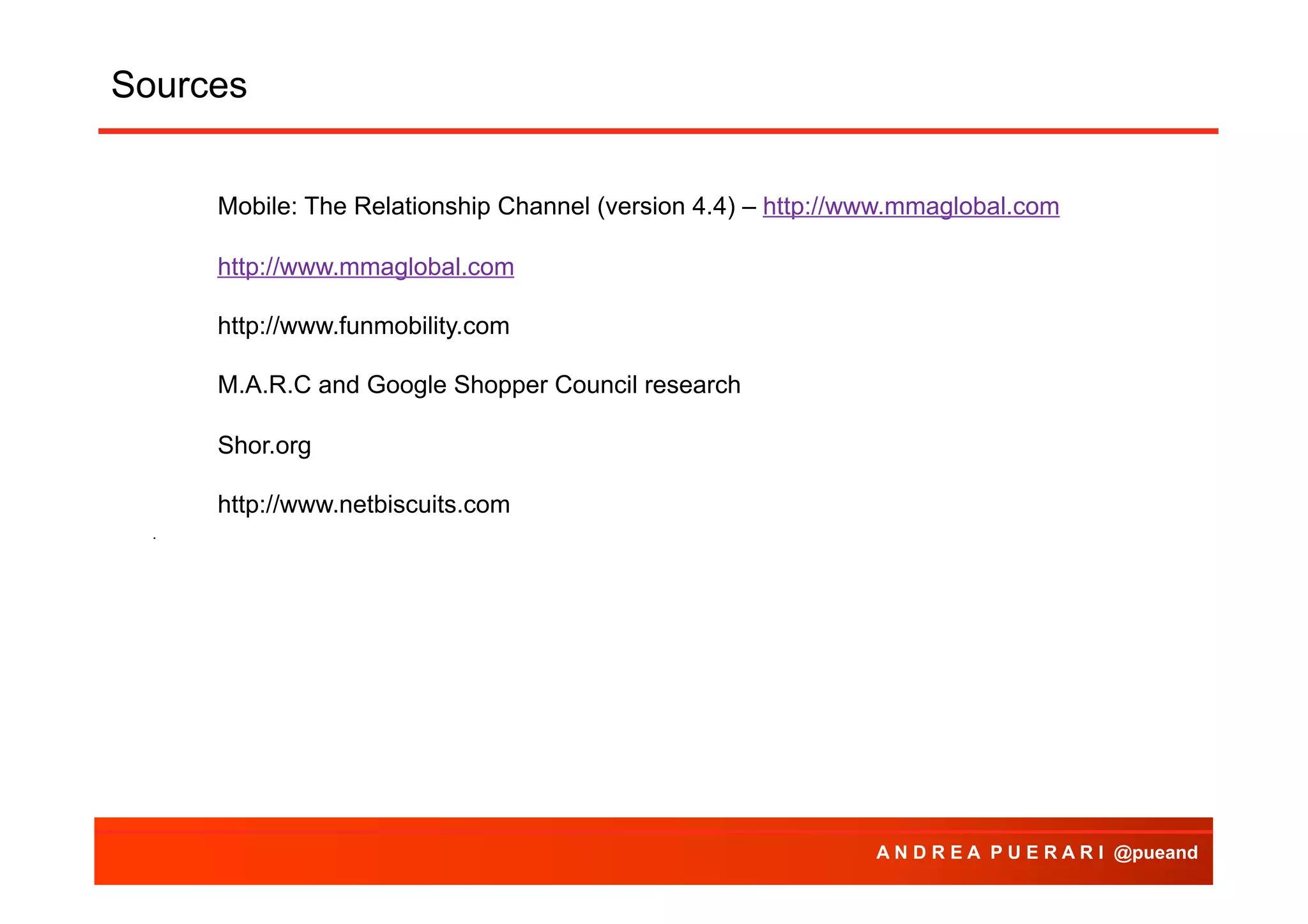Click the http://www.funmobility.com text
1308x924 pixels.
click(x=363, y=326)
